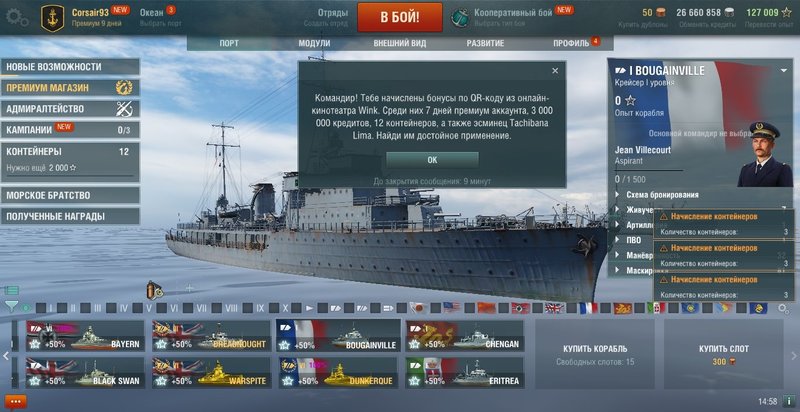The image size is (800, 412).
Task: Tick the tier X filter checkbox
Action: 274,308
